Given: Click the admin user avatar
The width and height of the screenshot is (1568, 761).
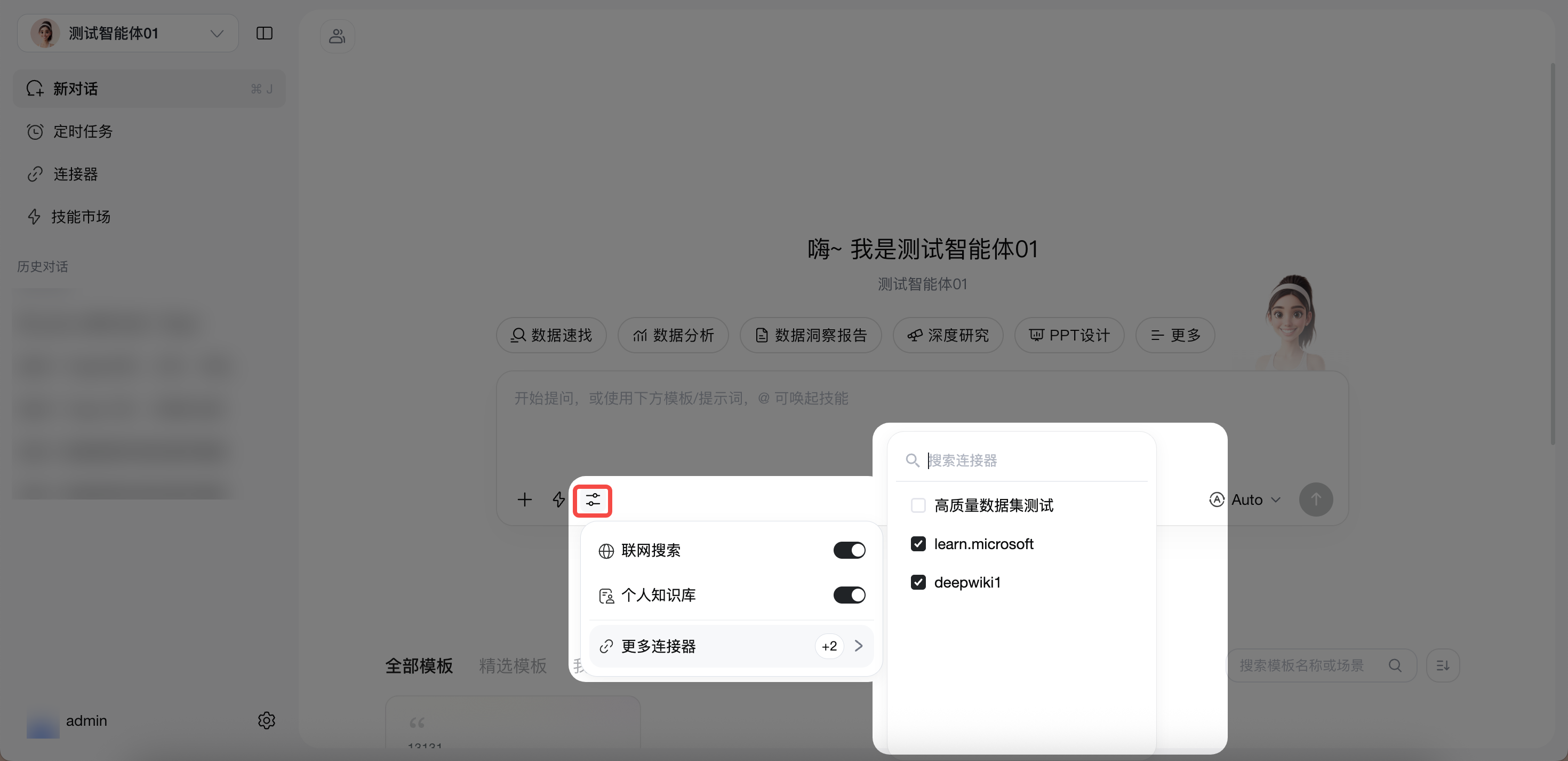Looking at the screenshot, I should 43,721.
